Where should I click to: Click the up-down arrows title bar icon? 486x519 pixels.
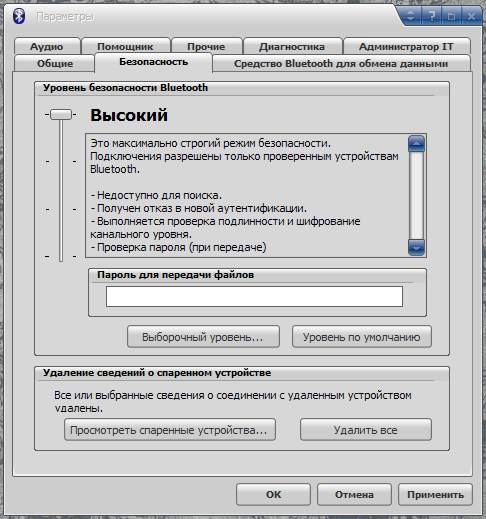[x=411, y=16]
